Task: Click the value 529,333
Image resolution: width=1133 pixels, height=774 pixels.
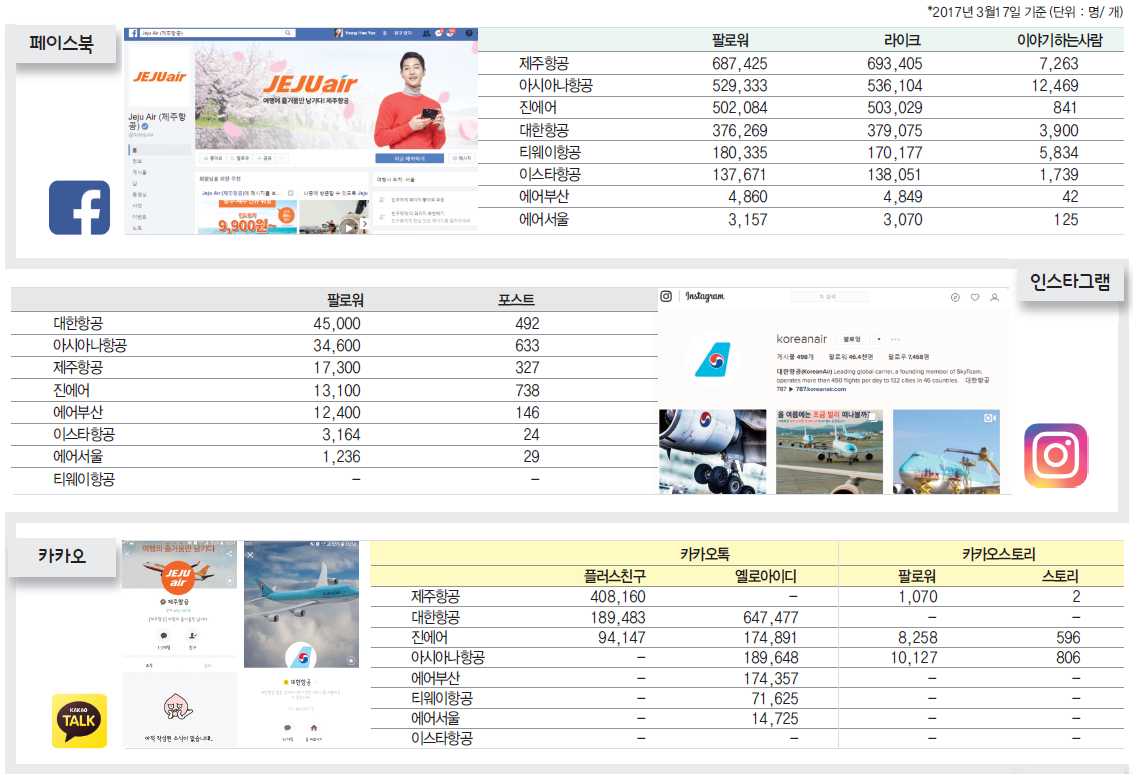Action: [x=740, y=86]
